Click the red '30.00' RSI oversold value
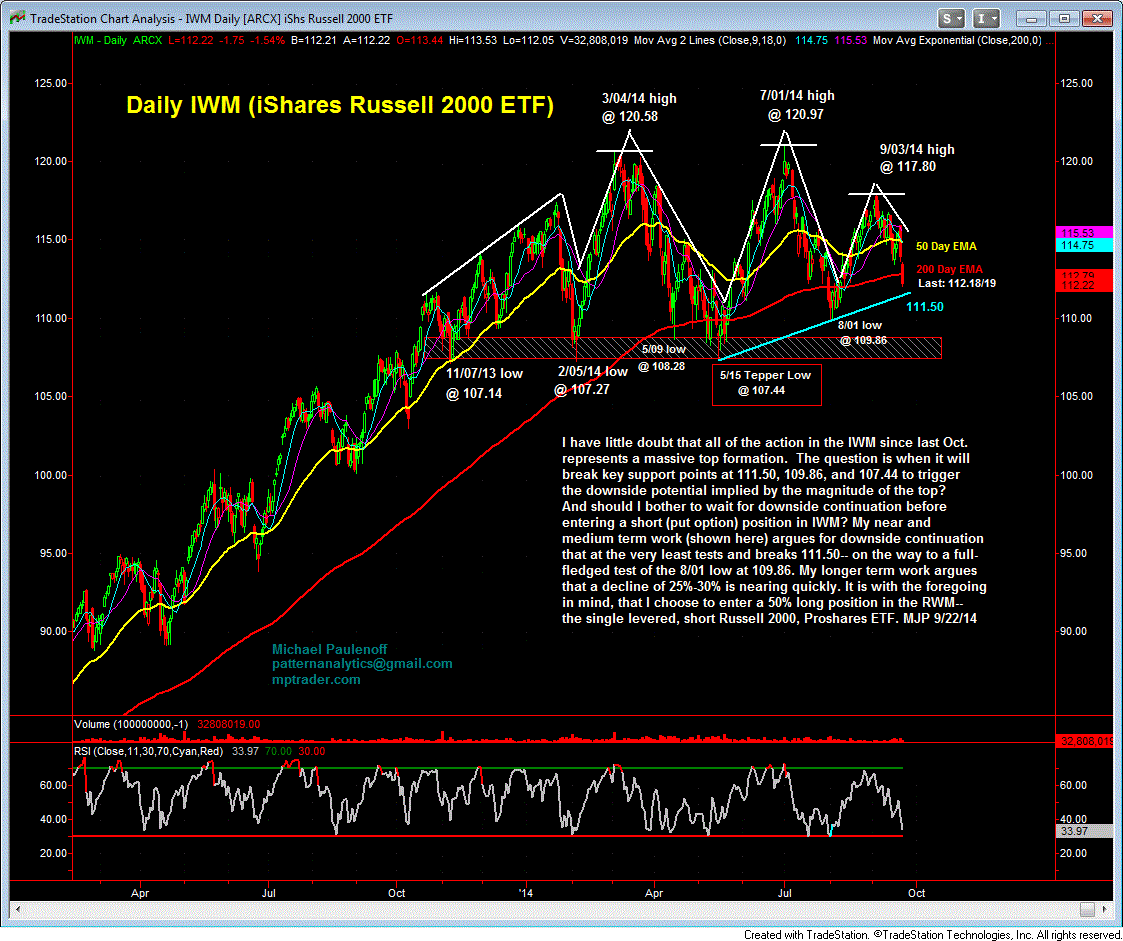The width and height of the screenshot is (1123, 941). [x=311, y=751]
